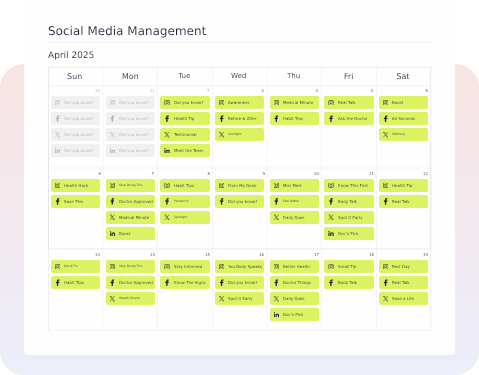This screenshot has height=375, width=479.
Task: Open the Doctor Things Facebook post
Action: pos(294,283)
